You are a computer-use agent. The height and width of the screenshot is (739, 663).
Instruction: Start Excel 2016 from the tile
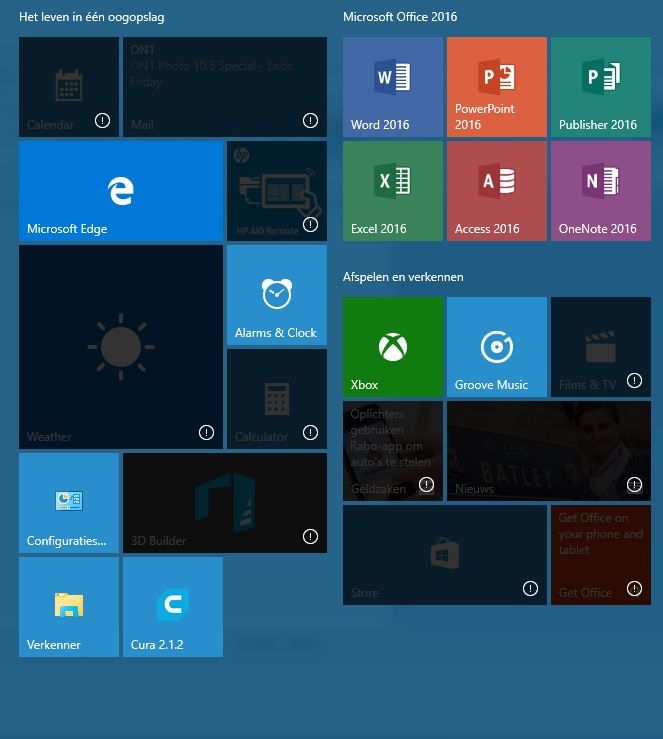pyautogui.click(x=393, y=191)
